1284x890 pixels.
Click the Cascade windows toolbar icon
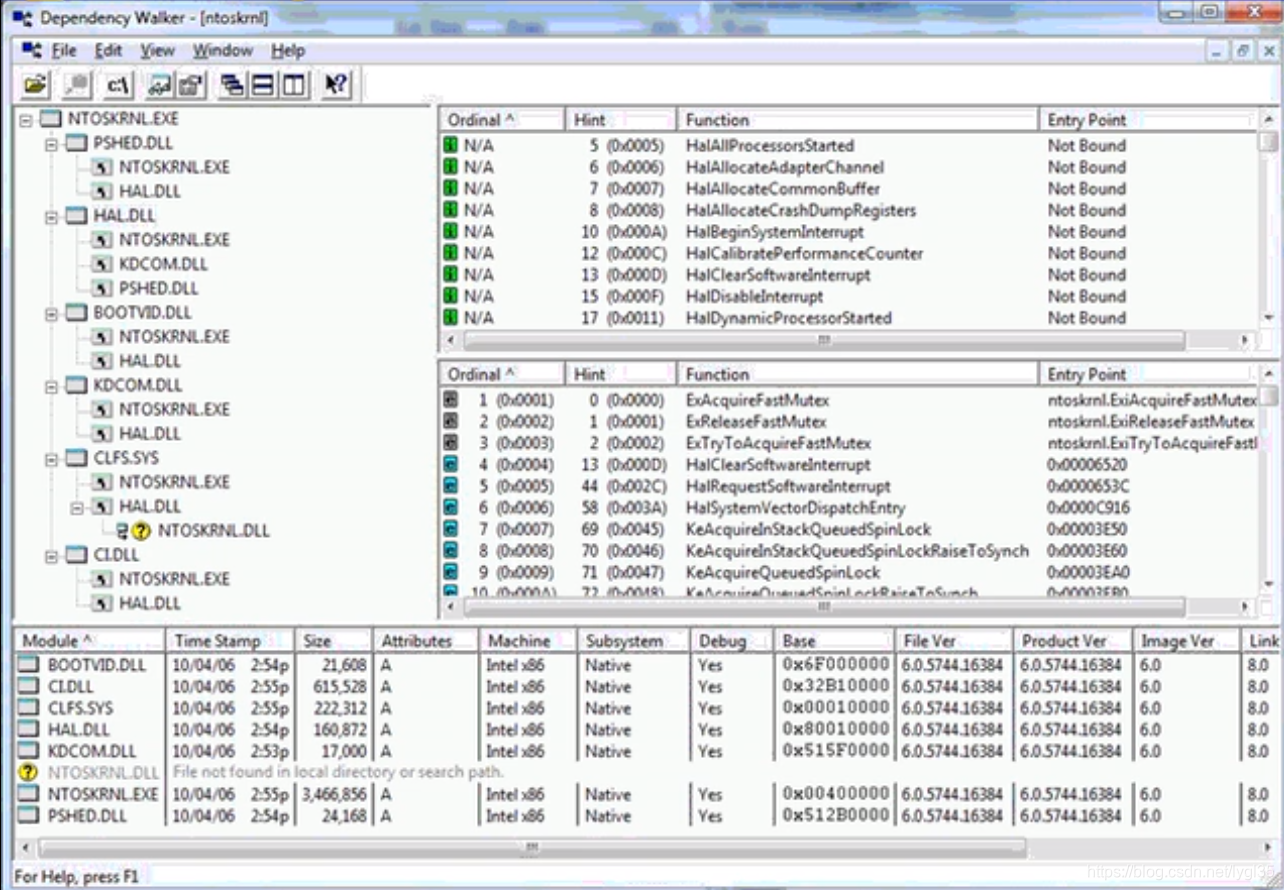tap(233, 85)
